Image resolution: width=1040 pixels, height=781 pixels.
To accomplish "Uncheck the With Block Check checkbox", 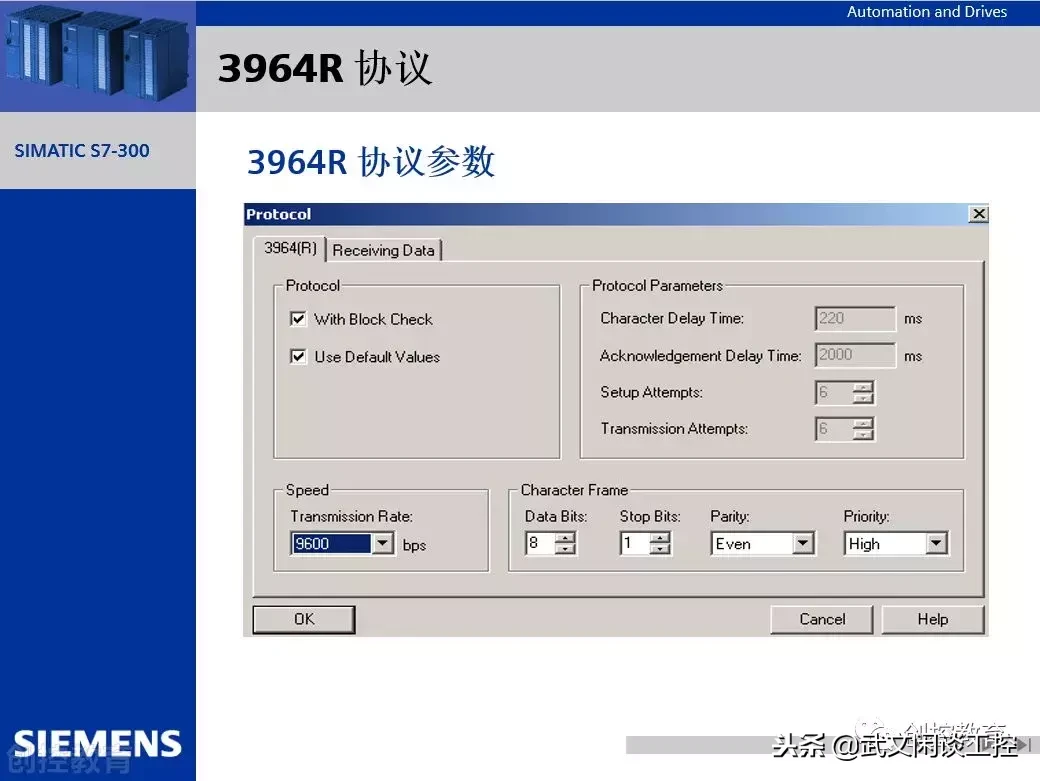I will [x=298, y=319].
